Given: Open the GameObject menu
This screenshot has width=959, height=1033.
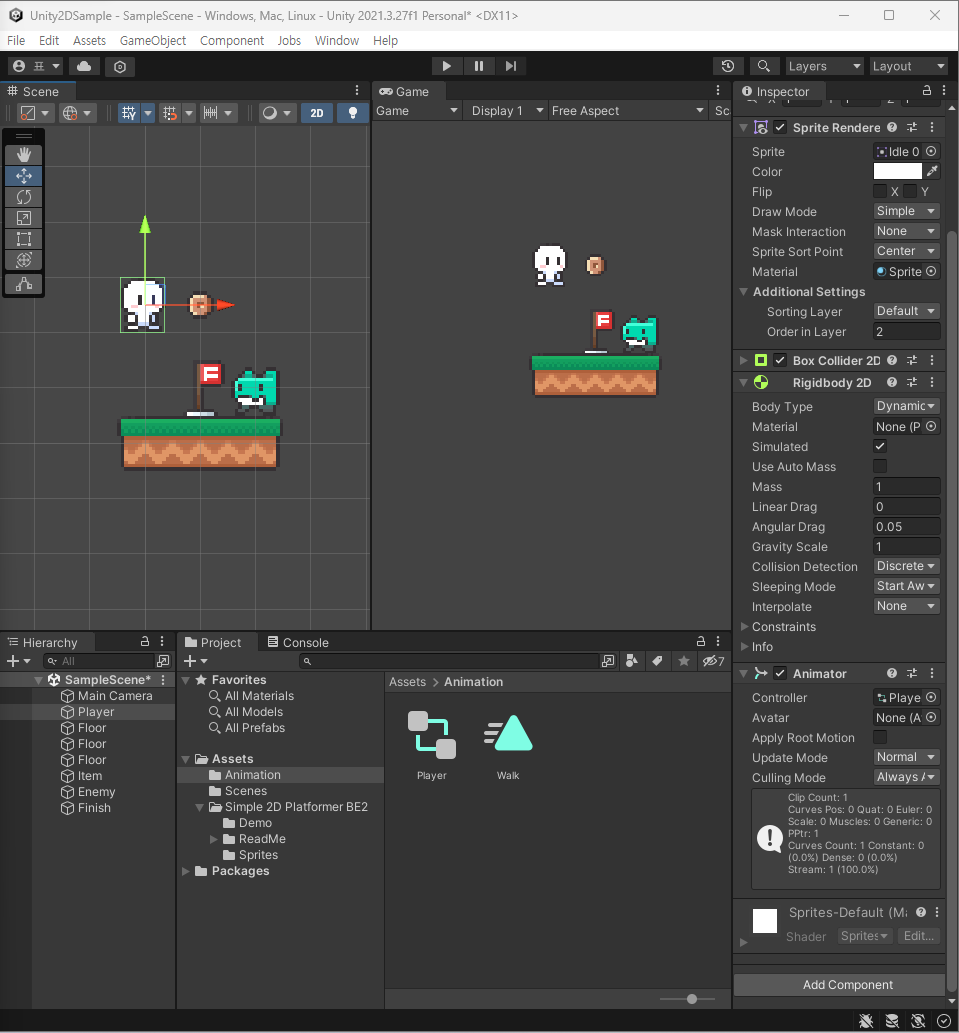Looking at the screenshot, I should click(x=153, y=40).
